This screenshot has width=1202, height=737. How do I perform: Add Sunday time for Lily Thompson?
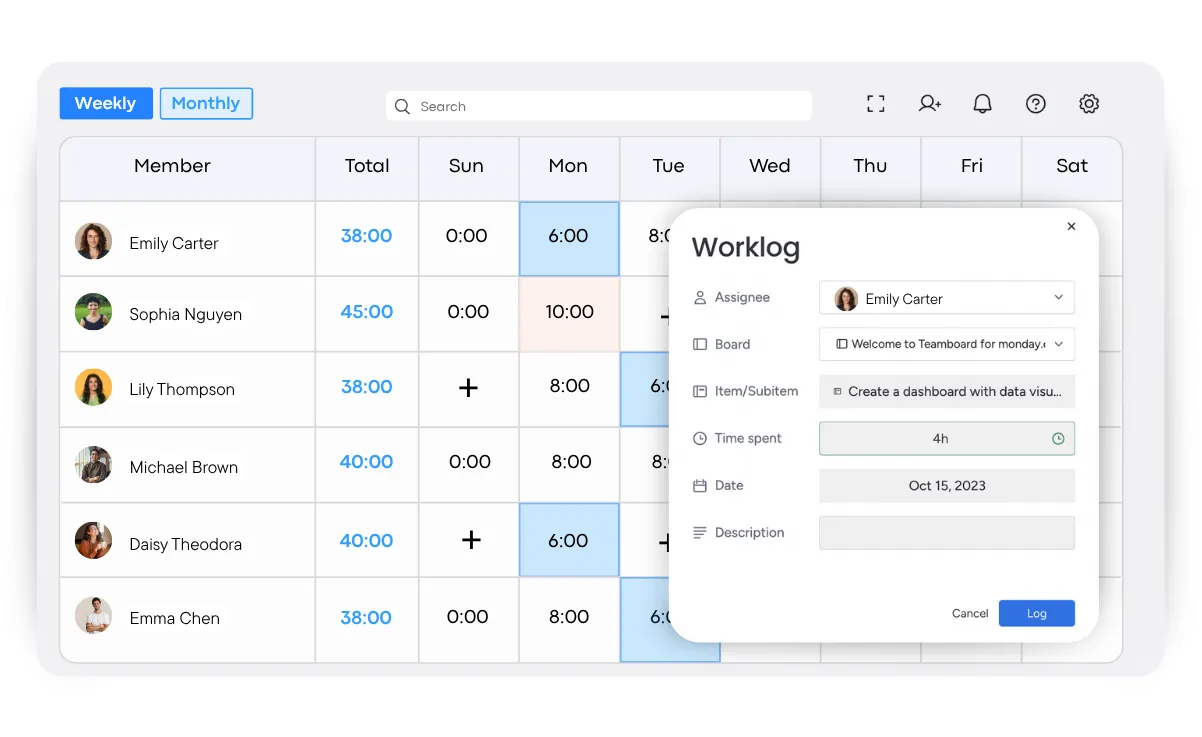coord(468,388)
